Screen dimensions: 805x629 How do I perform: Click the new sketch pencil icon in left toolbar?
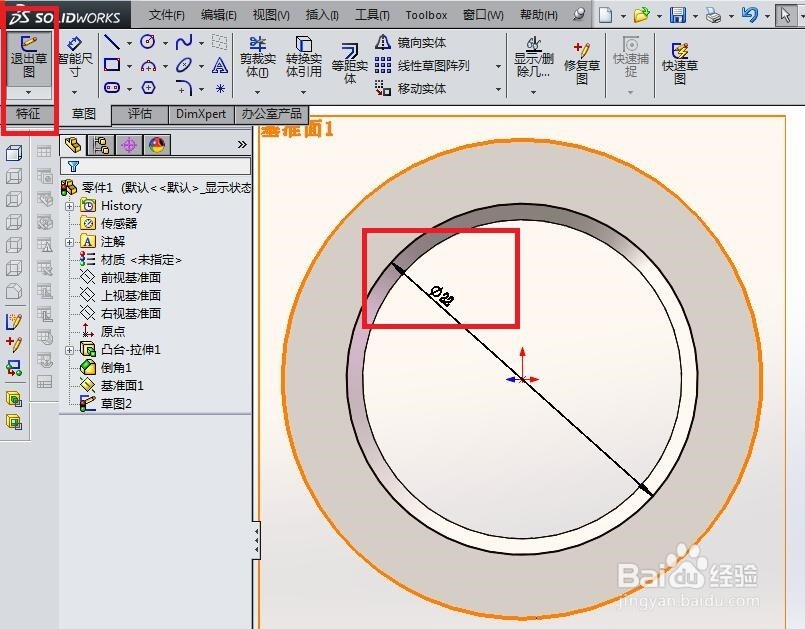14,322
